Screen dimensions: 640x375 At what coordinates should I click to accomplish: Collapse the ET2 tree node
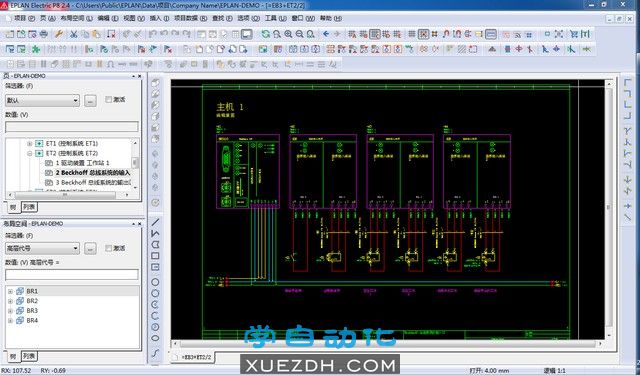click(x=29, y=153)
